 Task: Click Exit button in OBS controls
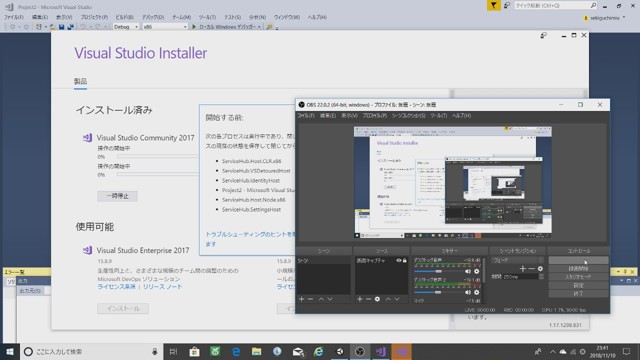[578, 293]
